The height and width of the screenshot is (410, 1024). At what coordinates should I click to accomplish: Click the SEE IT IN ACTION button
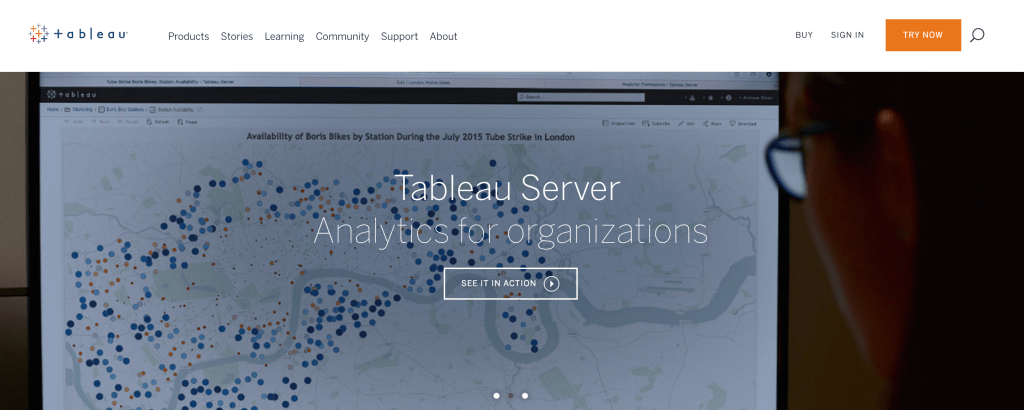(511, 283)
